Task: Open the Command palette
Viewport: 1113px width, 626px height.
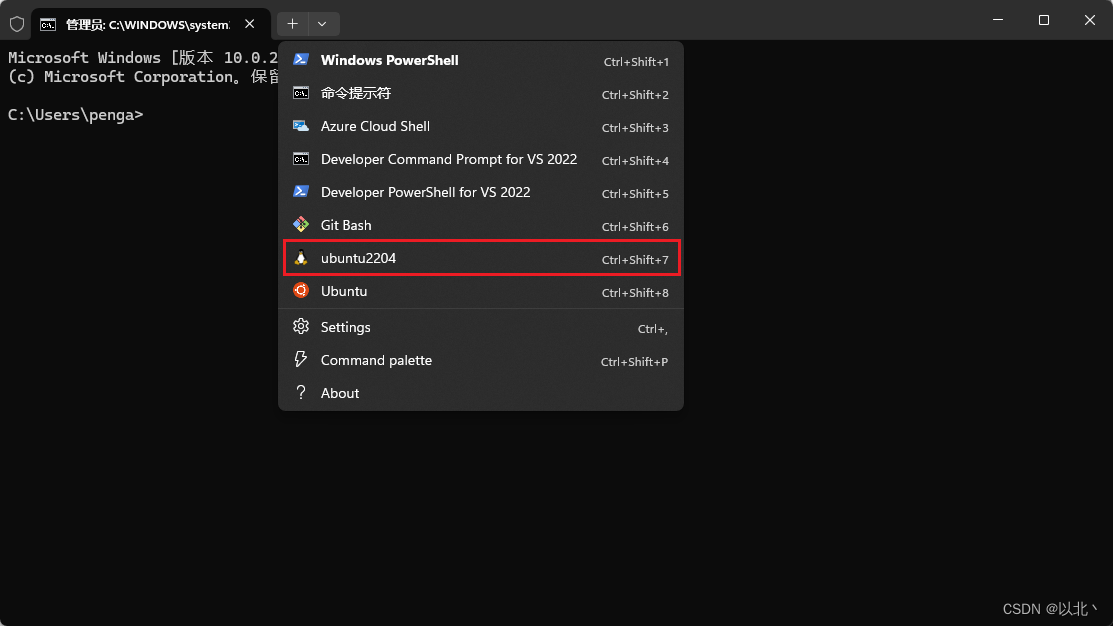Action: coord(481,360)
